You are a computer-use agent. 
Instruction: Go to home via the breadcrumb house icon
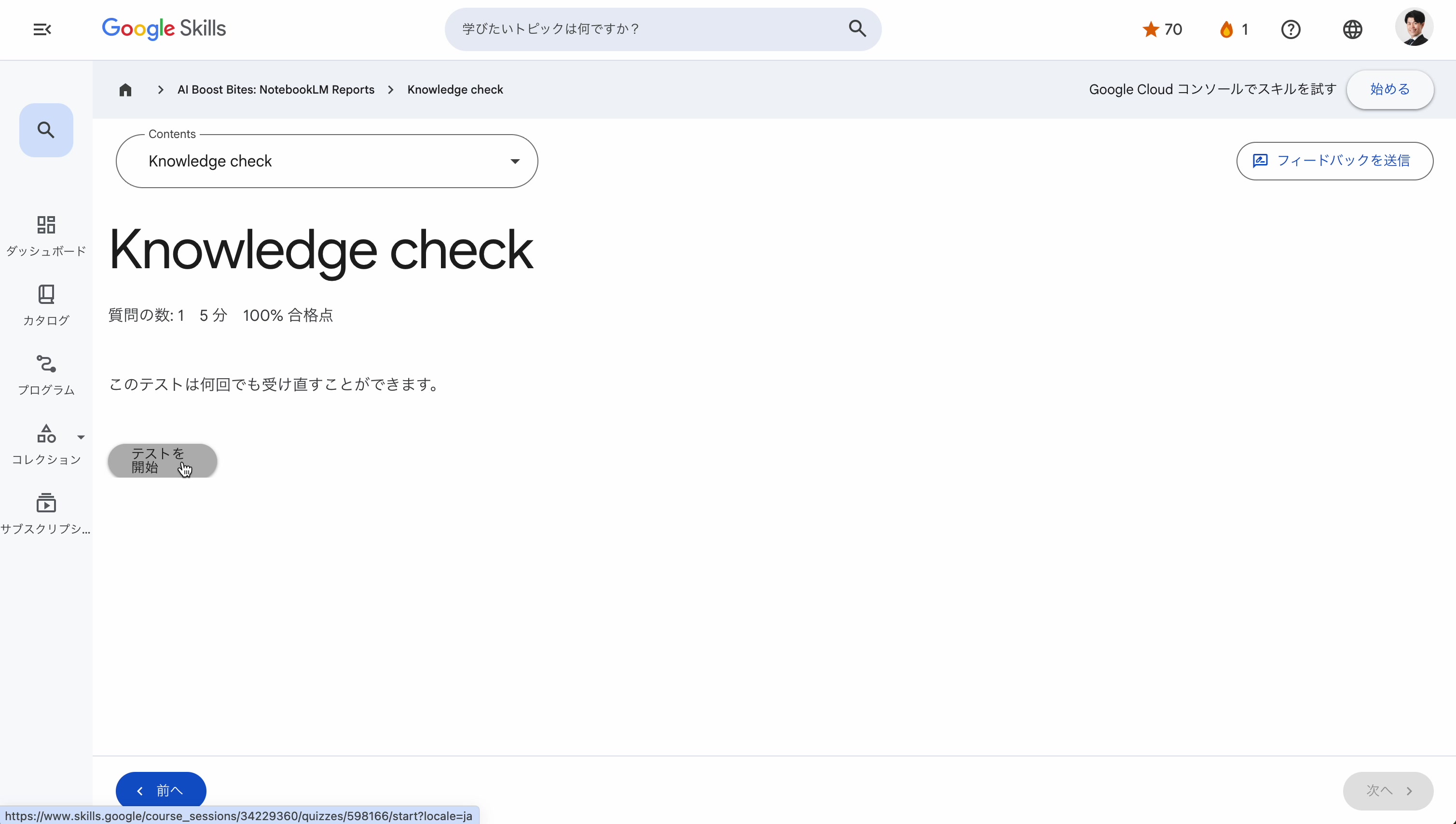coord(125,90)
